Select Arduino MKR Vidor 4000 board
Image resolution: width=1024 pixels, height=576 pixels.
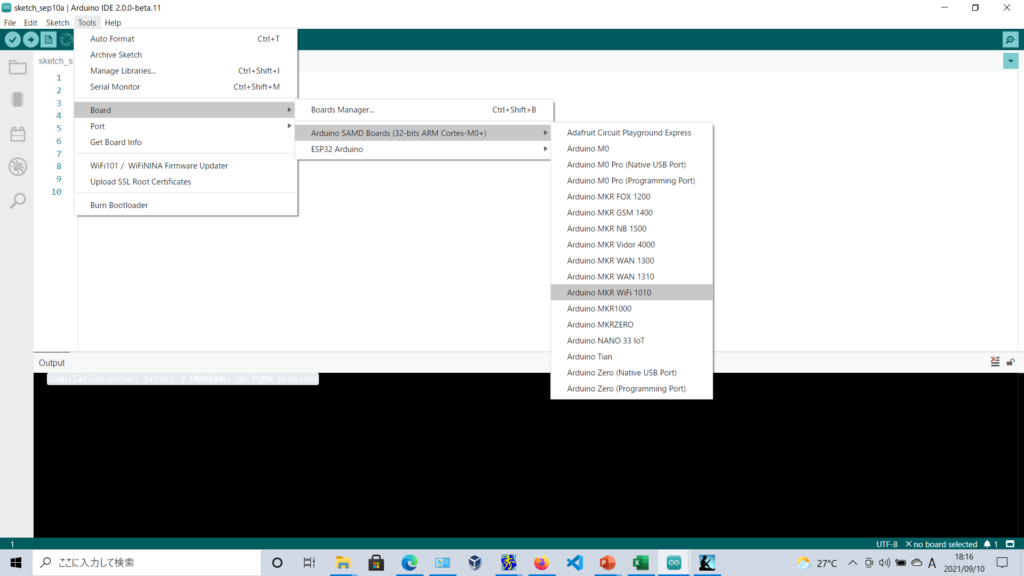click(x=632, y=244)
